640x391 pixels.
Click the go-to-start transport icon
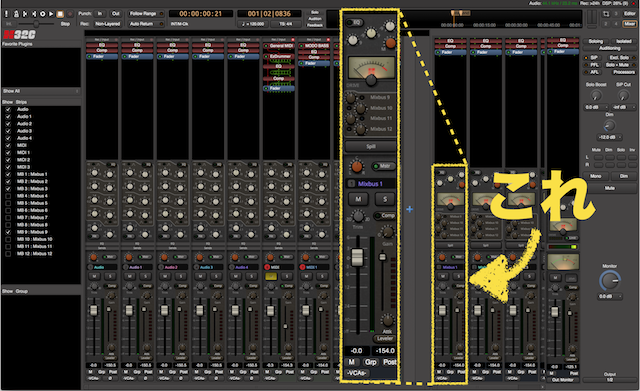[x=25, y=14]
